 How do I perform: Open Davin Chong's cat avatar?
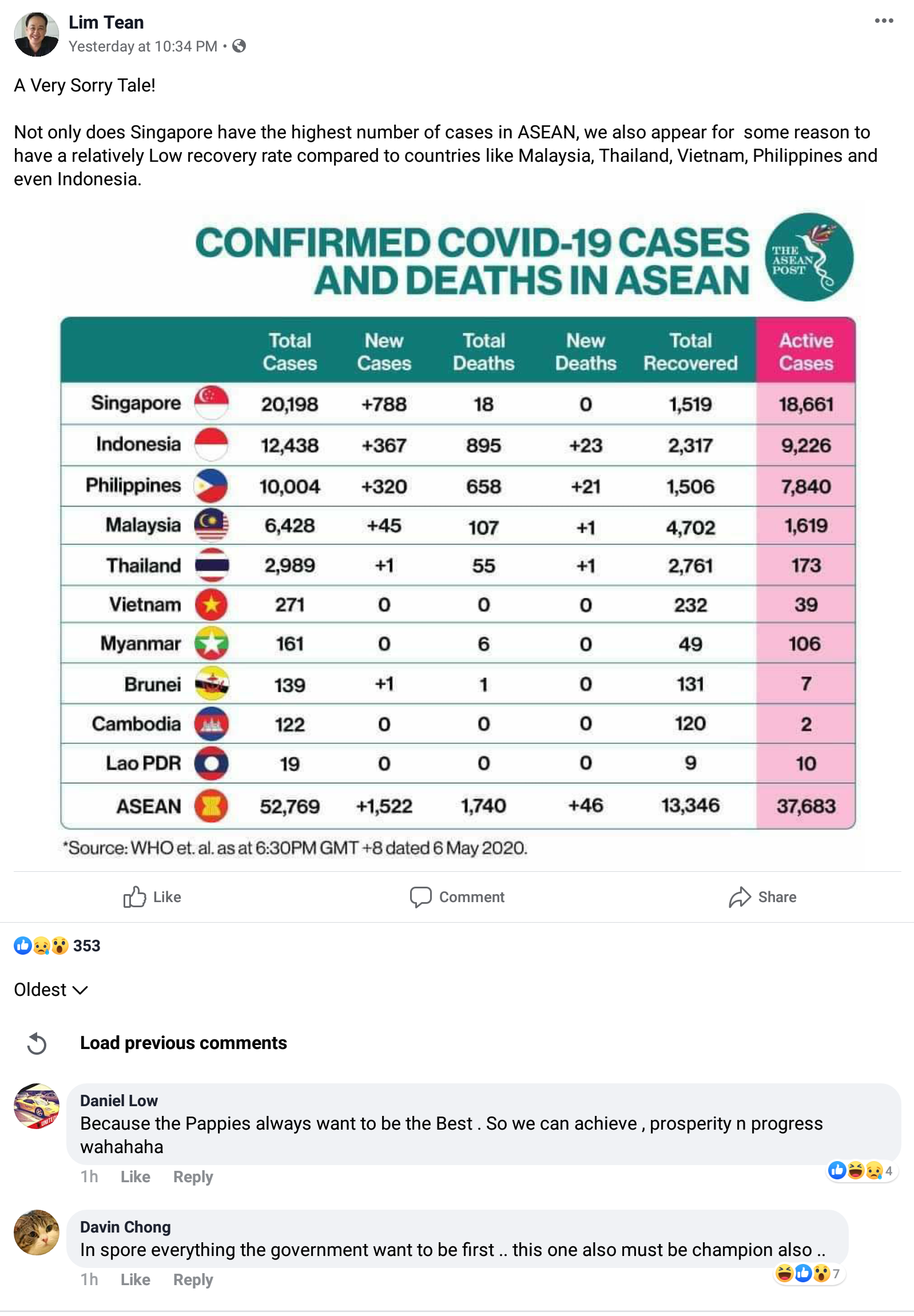tap(37, 1233)
